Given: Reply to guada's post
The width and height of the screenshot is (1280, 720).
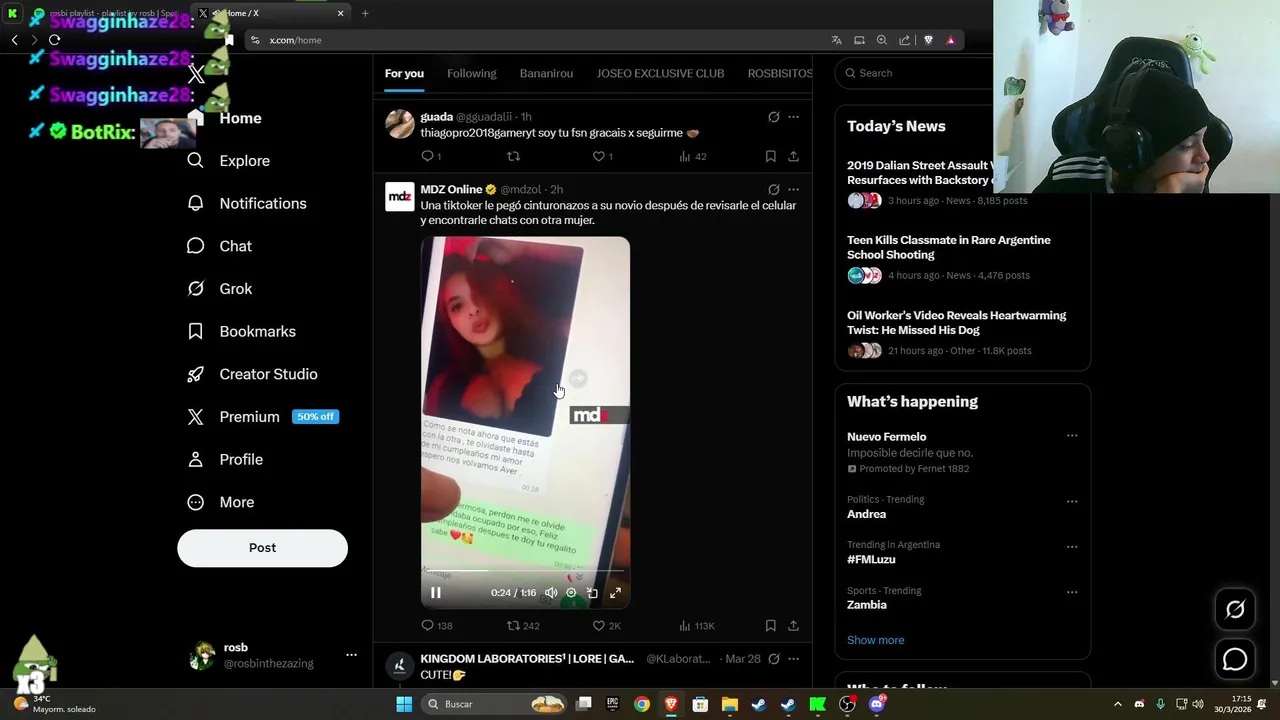Looking at the screenshot, I should 431,156.
